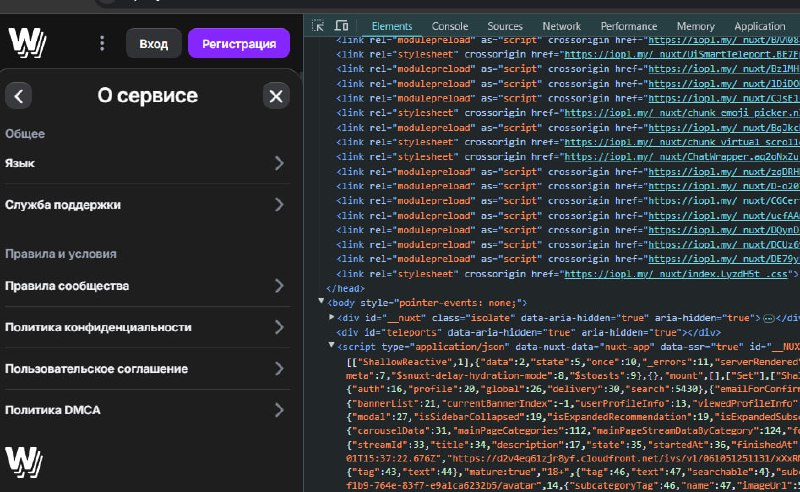Activate the DevTools inspect element picker
The height and width of the screenshot is (492, 800).
point(318,25)
